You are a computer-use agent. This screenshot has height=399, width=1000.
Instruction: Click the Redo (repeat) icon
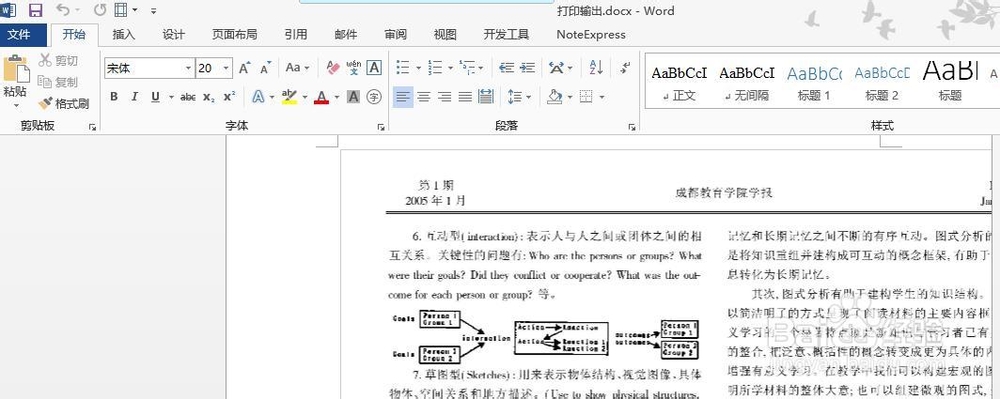[x=99, y=10]
